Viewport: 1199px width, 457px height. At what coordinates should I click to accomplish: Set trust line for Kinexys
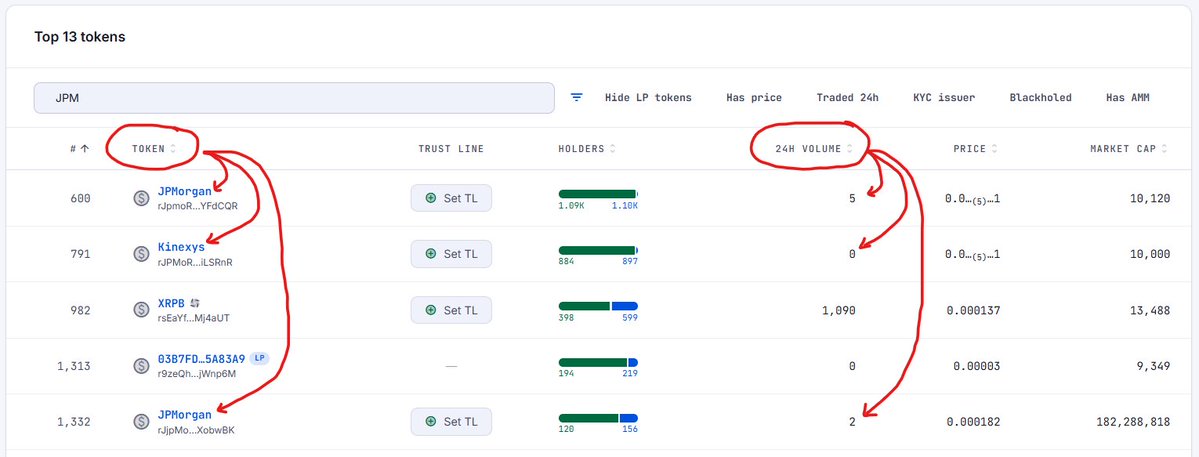[x=451, y=254]
